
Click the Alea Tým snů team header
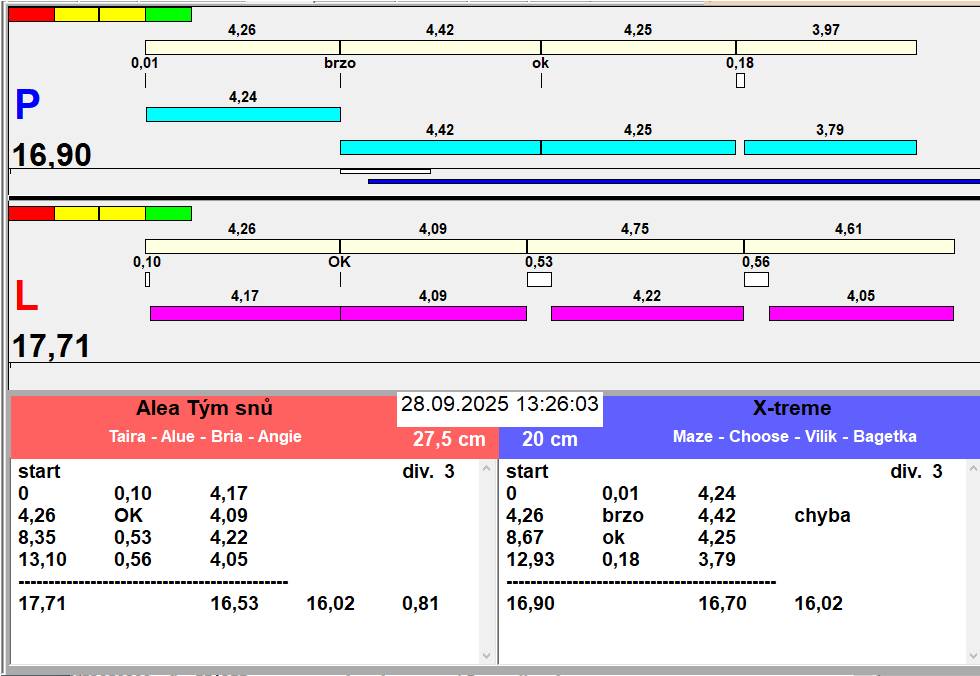pyautogui.click(x=204, y=408)
